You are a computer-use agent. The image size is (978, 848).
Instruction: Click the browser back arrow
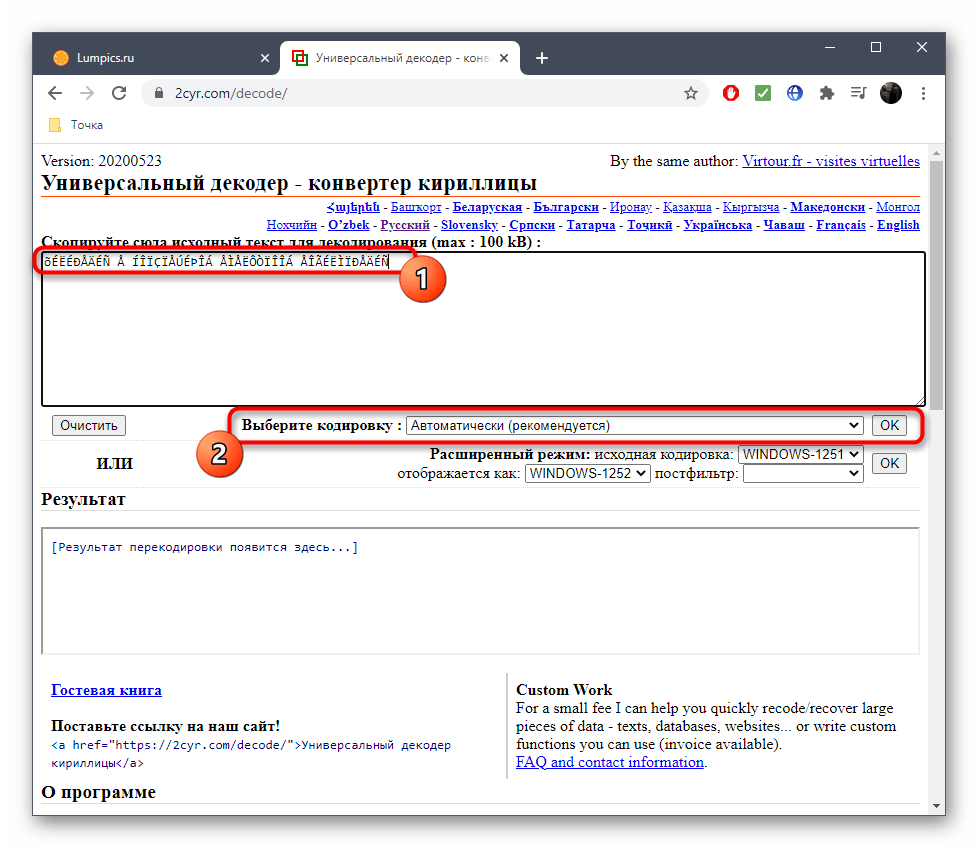(55, 93)
